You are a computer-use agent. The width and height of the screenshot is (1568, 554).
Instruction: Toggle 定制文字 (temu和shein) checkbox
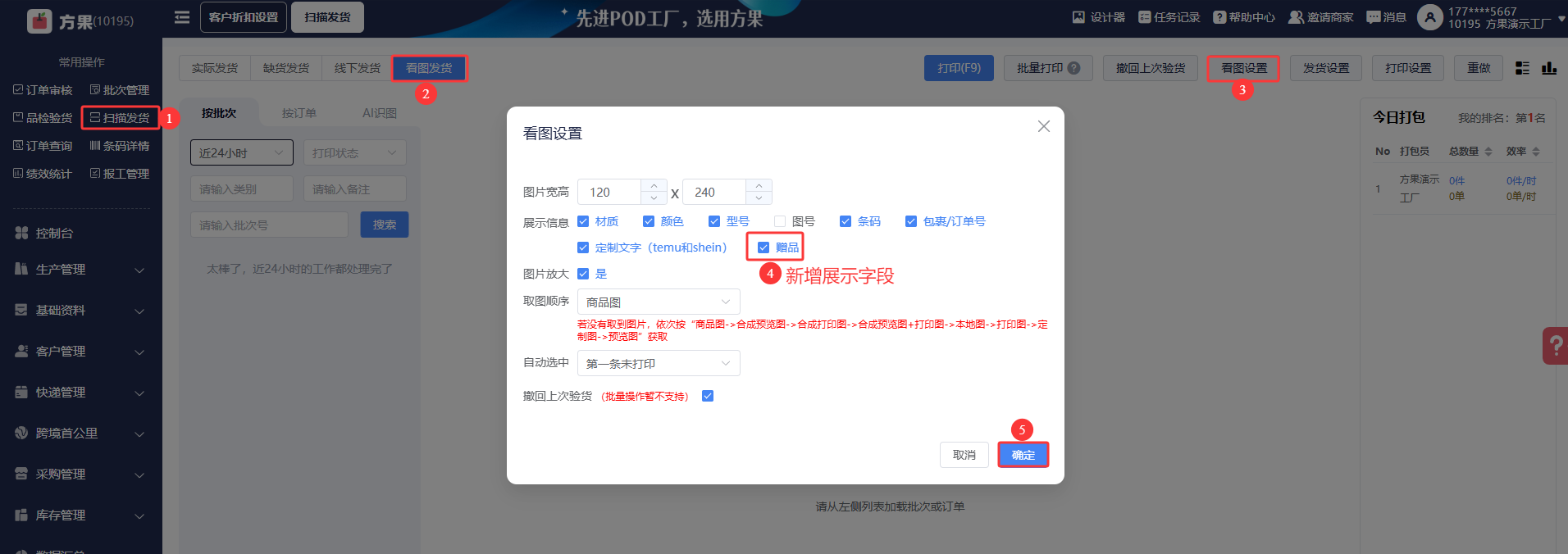(583, 247)
